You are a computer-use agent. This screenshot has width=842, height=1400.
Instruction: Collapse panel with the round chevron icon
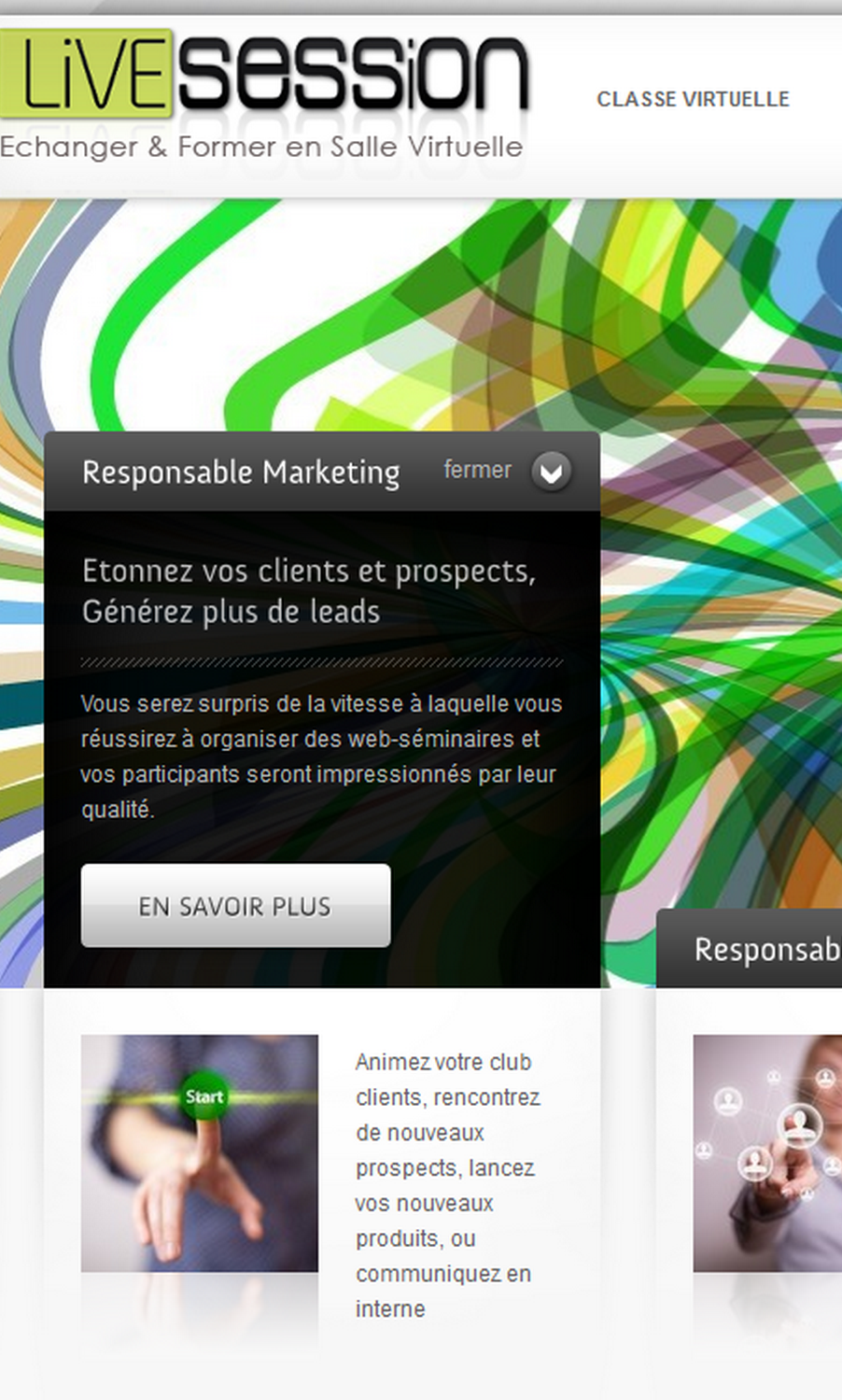551,472
